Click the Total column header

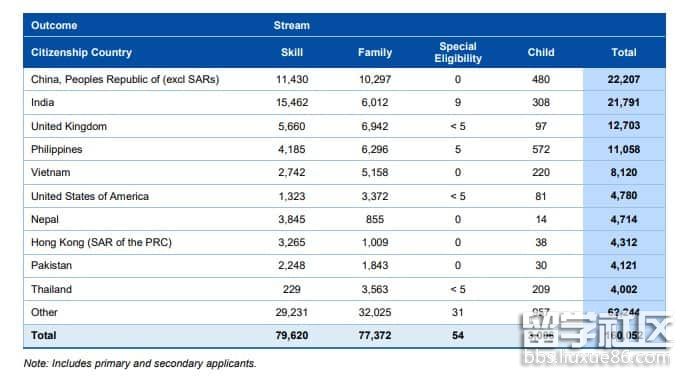tap(624, 52)
